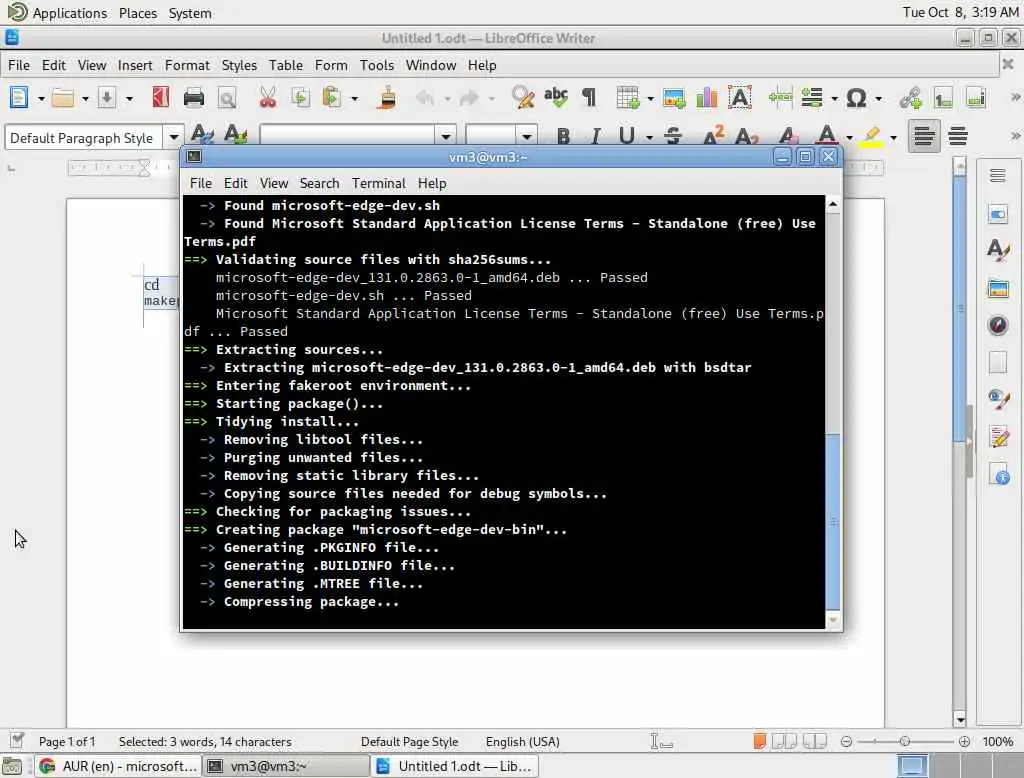This screenshot has height=778, width=1024.
Task: Open the paragraph style dropdown arrow
Action: click(174, 137)
